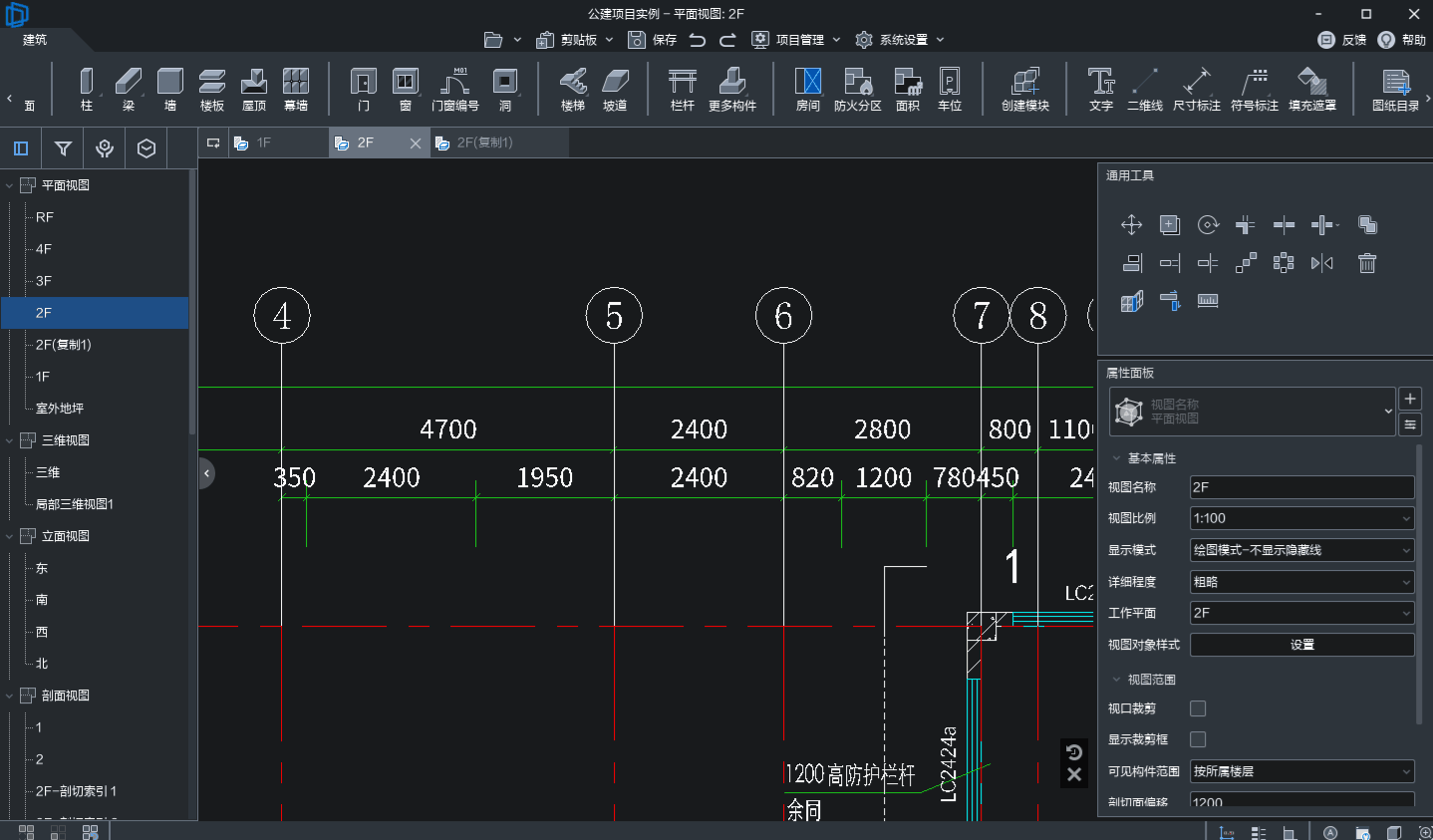Click the filter funnel icon in sidebar
Image resolution: width=1433 pixels, height=840 pixels.
tap(63, 148)
